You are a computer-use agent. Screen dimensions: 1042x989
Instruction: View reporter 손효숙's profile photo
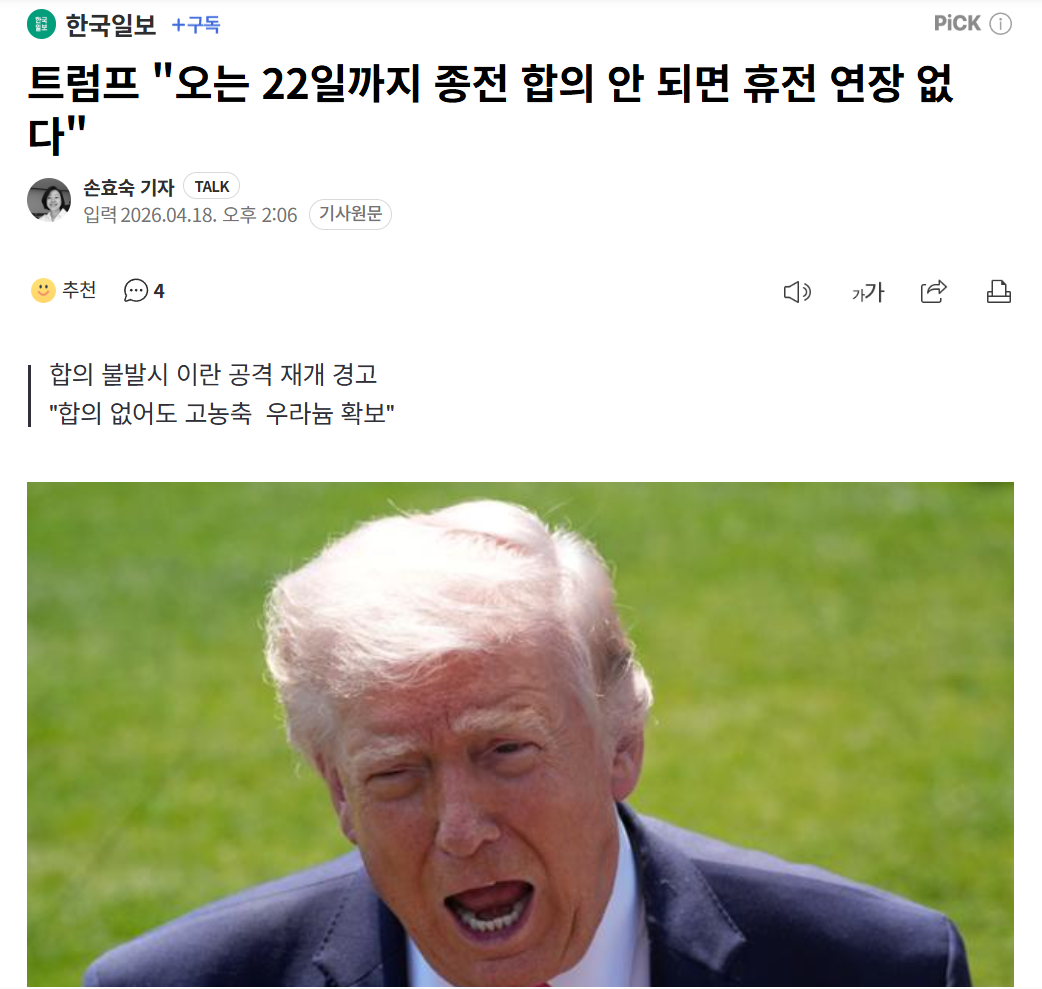tap(49, 200)
